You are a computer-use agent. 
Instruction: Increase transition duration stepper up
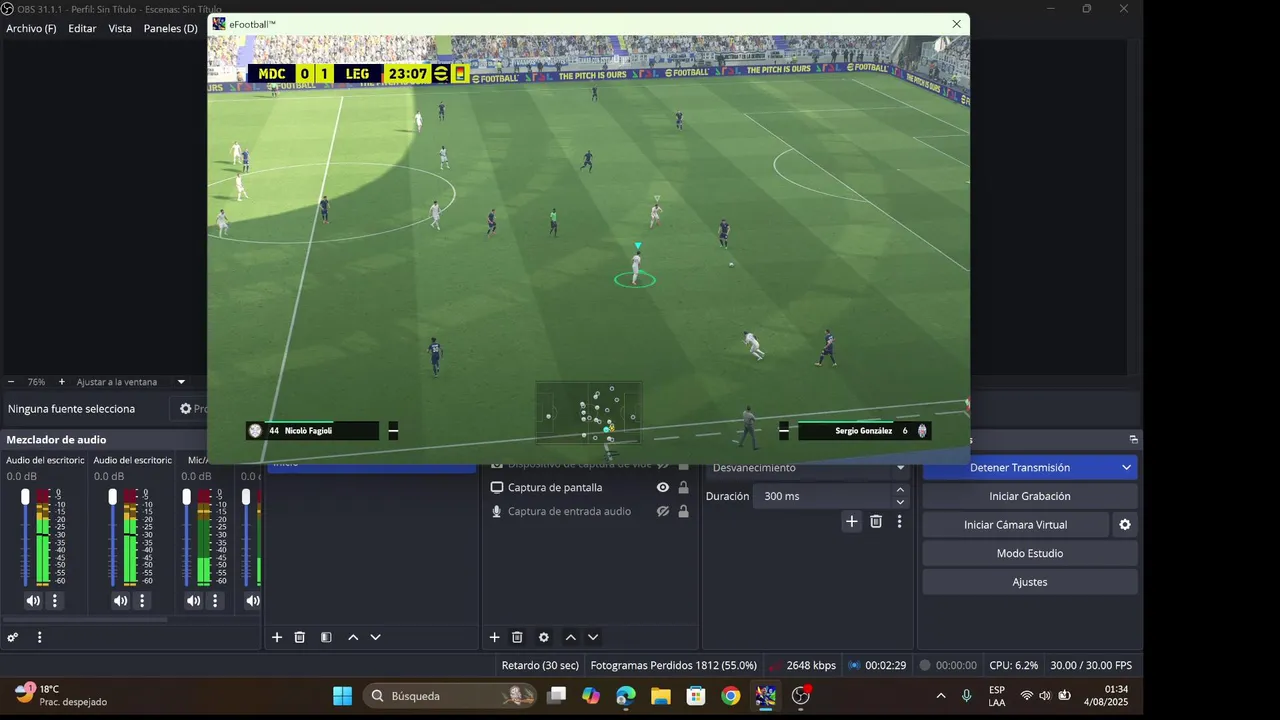(x=900, y=490)
